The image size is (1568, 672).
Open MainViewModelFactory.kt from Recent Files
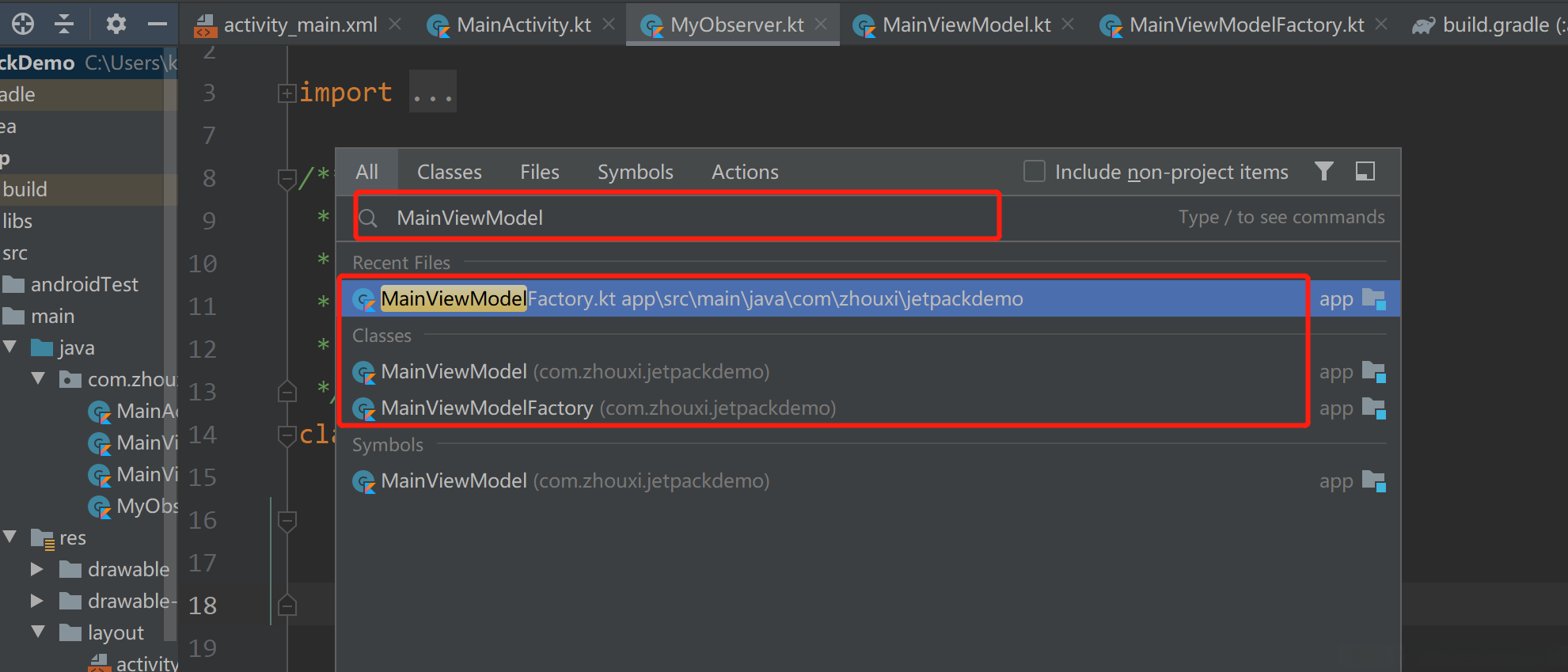(x=868, y=299)
